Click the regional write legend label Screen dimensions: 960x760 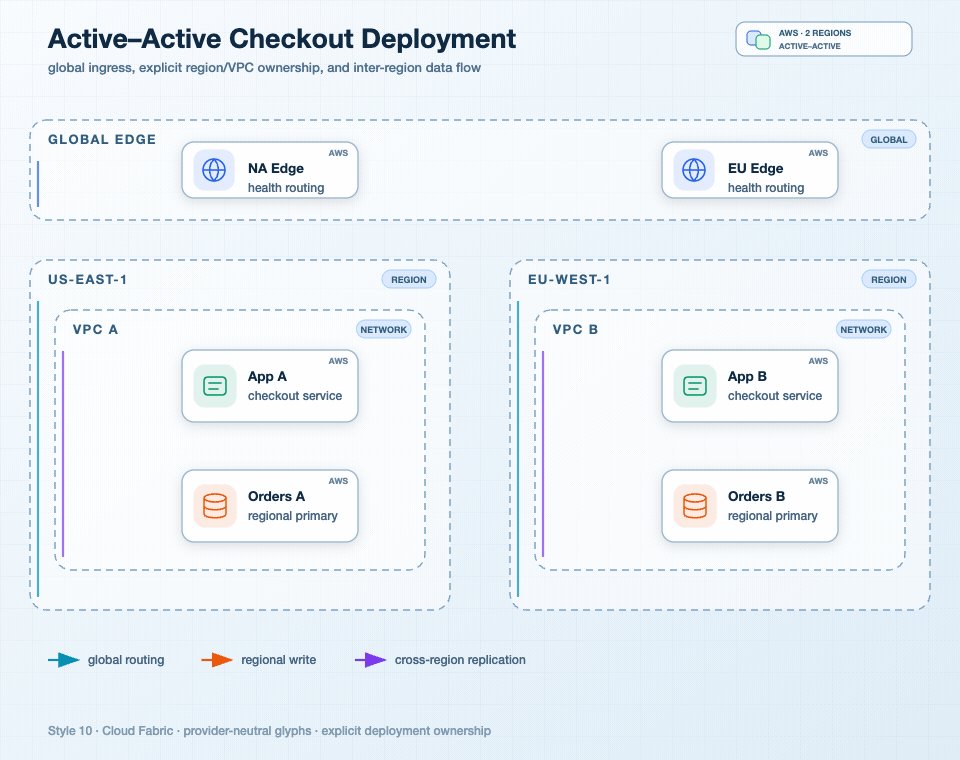point(279,660)
